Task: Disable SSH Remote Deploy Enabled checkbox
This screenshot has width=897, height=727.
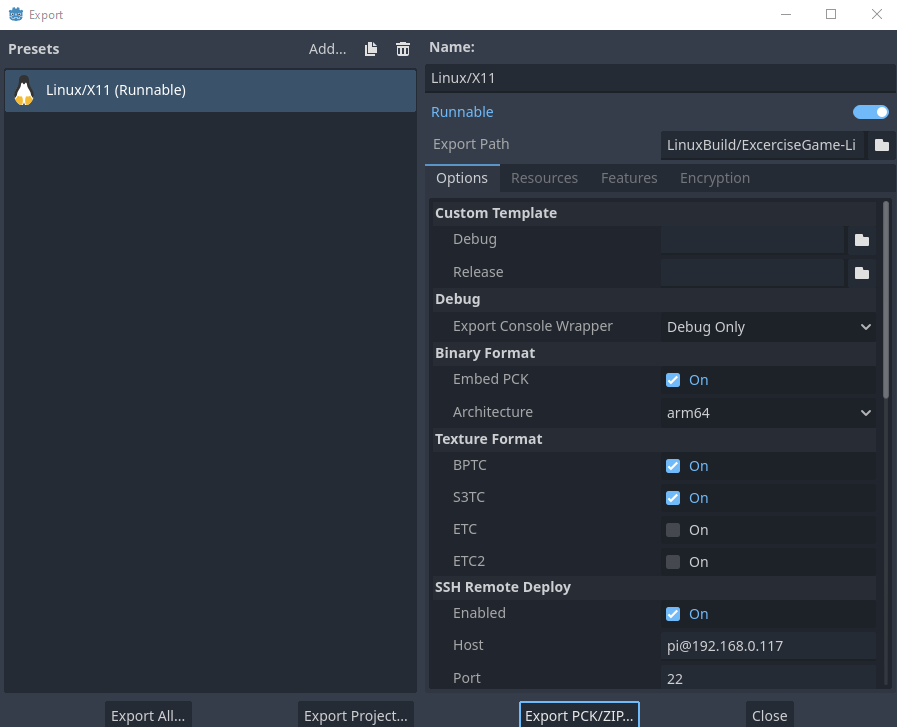Action: tap(673, 614)
